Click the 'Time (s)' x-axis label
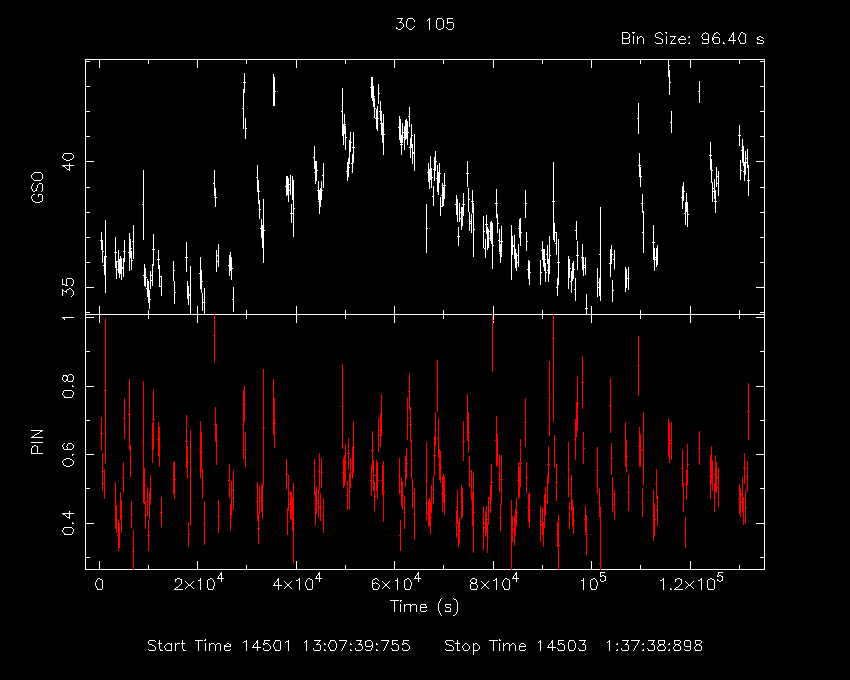850x680 pixels. click(424, 606)
